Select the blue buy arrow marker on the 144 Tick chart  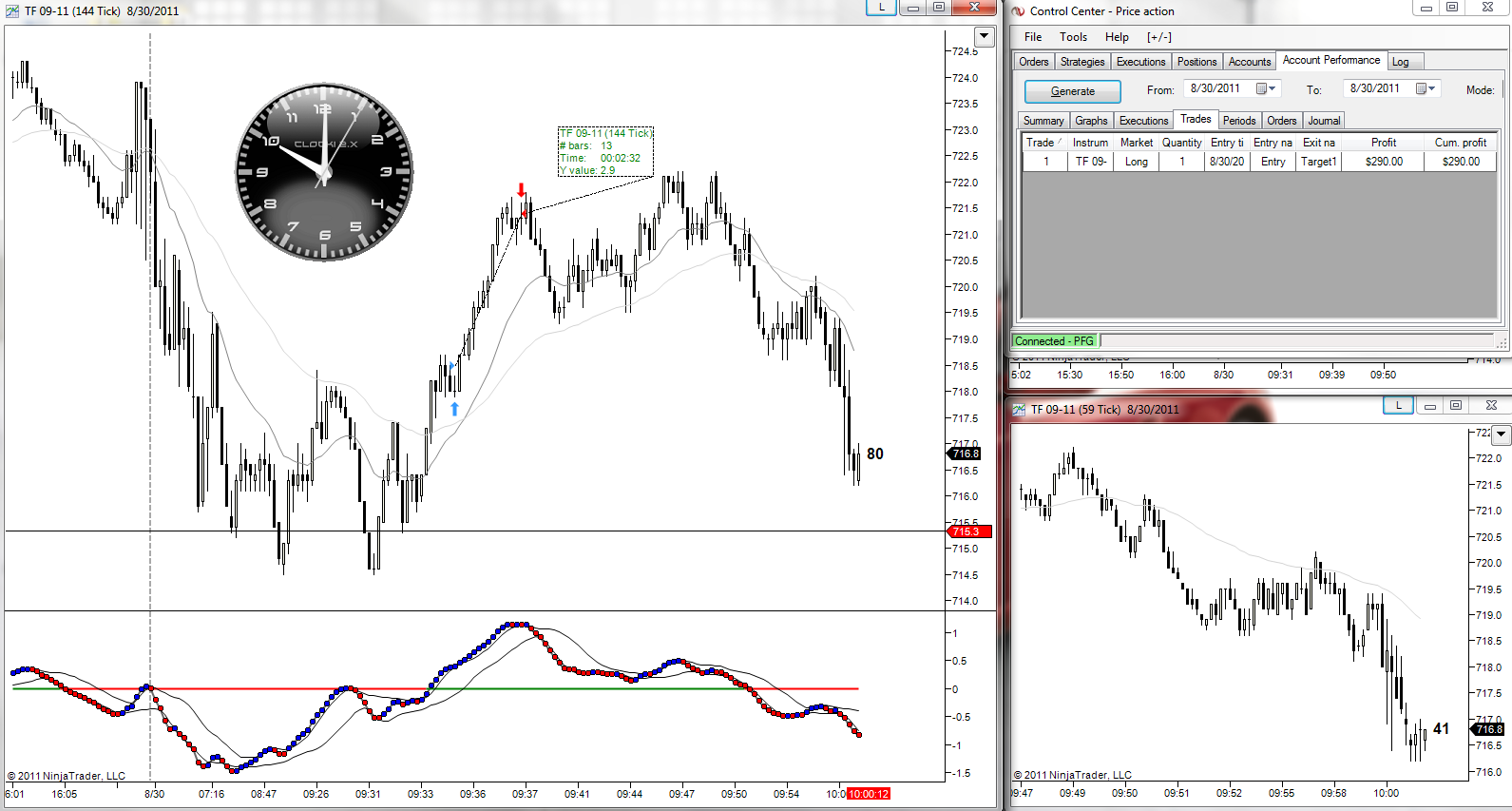454,409
